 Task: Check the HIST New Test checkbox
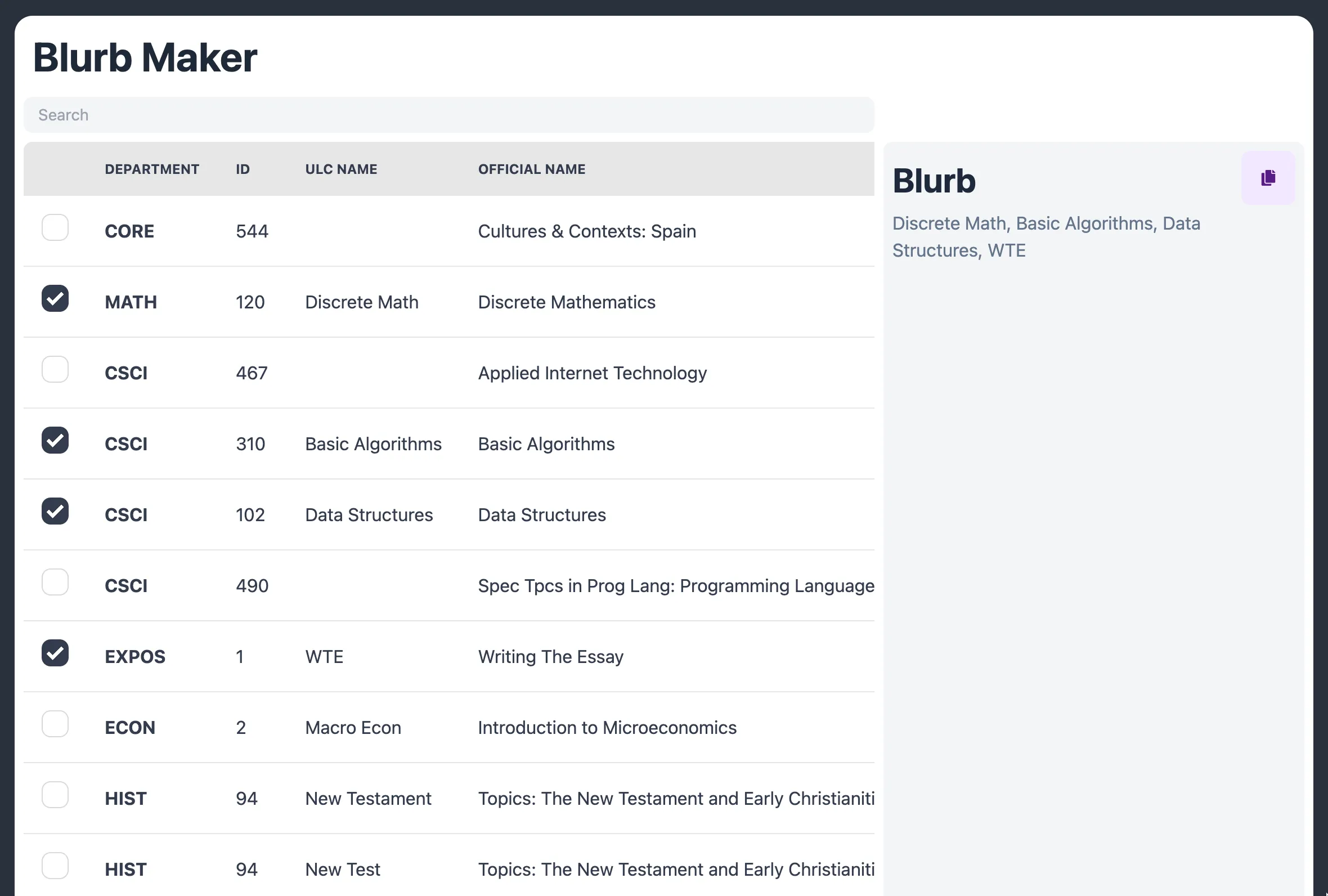click(x=55, y=865)
